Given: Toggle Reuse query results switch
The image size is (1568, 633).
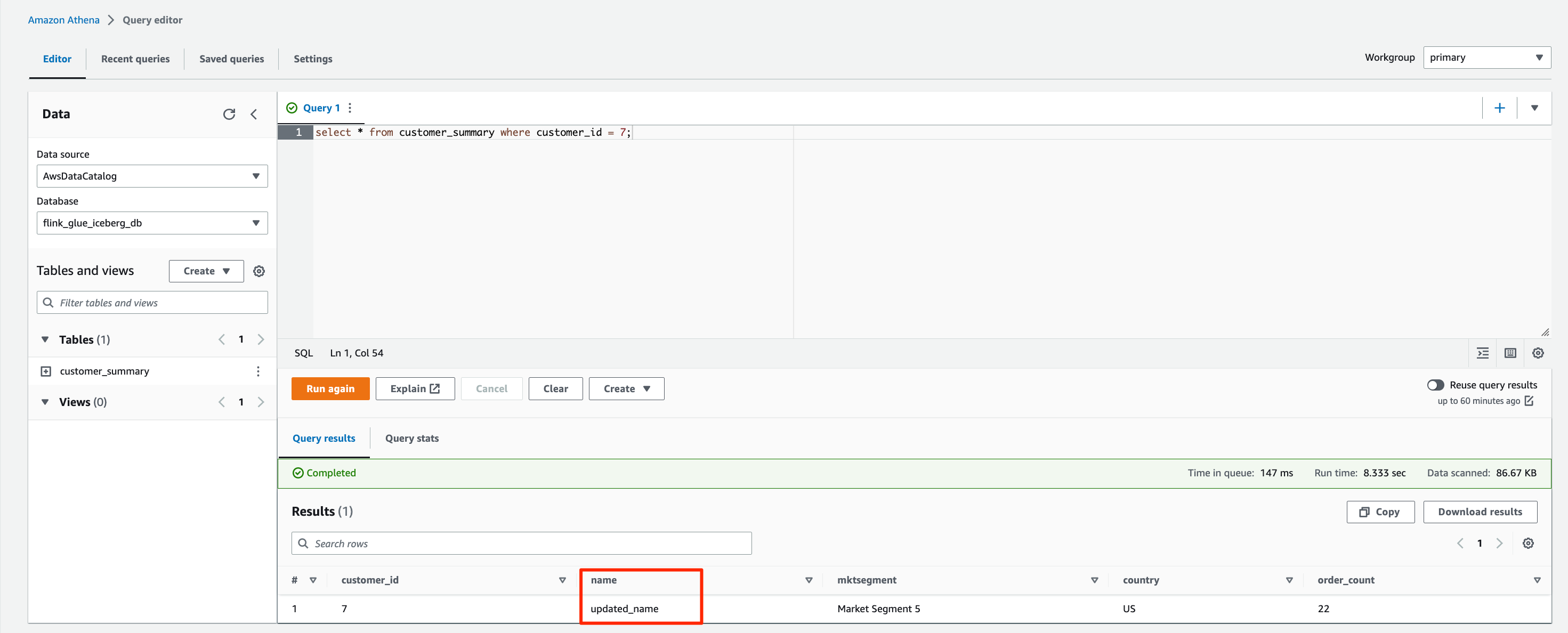Looking at the screenshot, I should click(1435, 385).
